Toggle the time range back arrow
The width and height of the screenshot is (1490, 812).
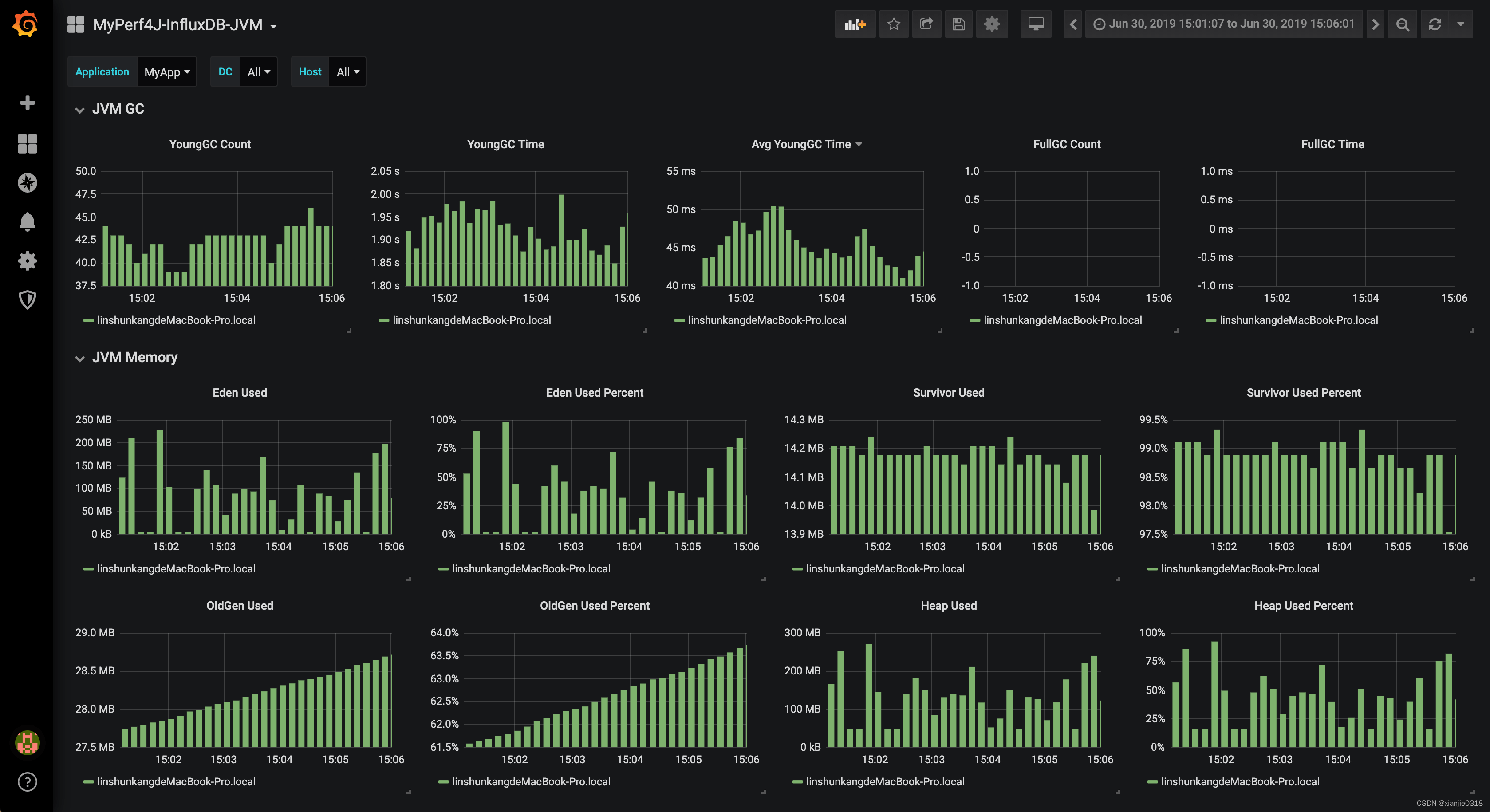1073,25
